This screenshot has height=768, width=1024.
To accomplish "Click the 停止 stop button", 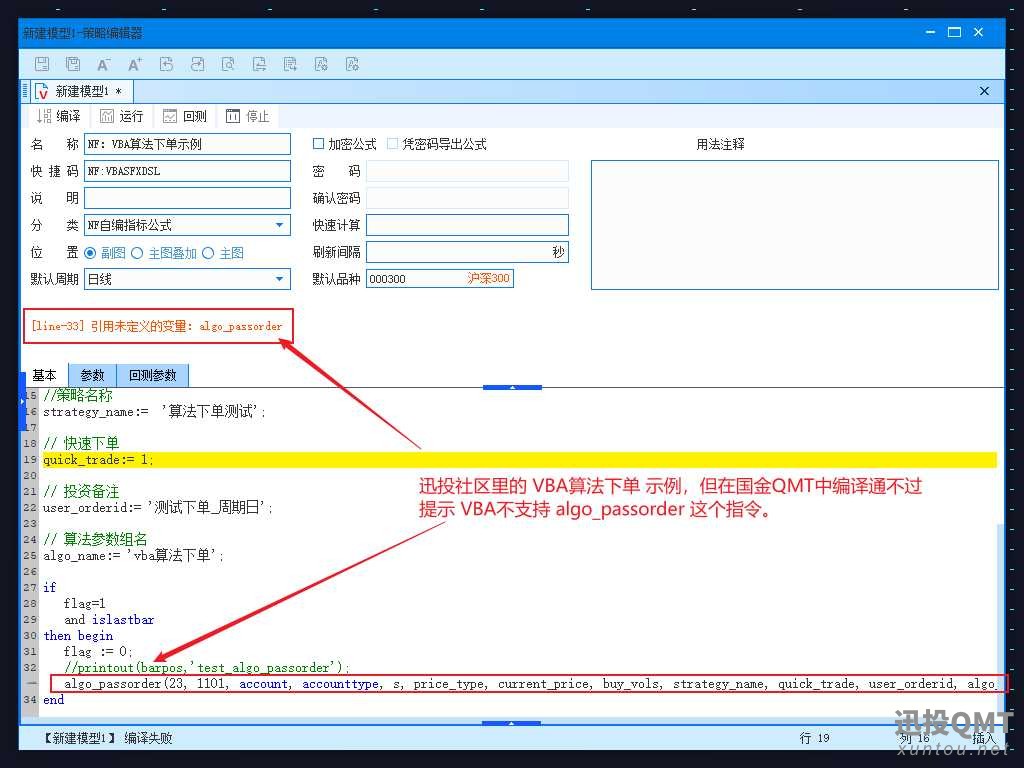I will tap(248, 116).
